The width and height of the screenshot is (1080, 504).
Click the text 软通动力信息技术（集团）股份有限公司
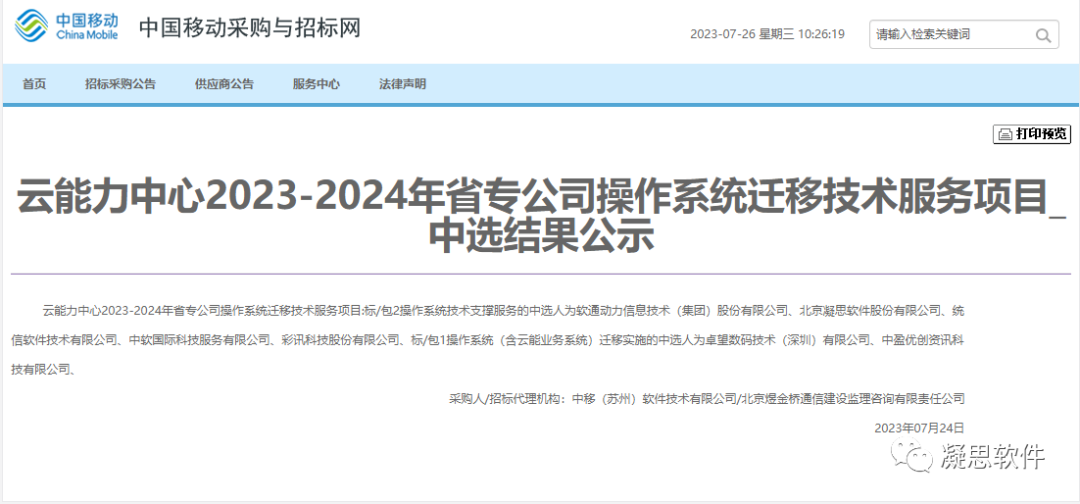pos(682,311)
